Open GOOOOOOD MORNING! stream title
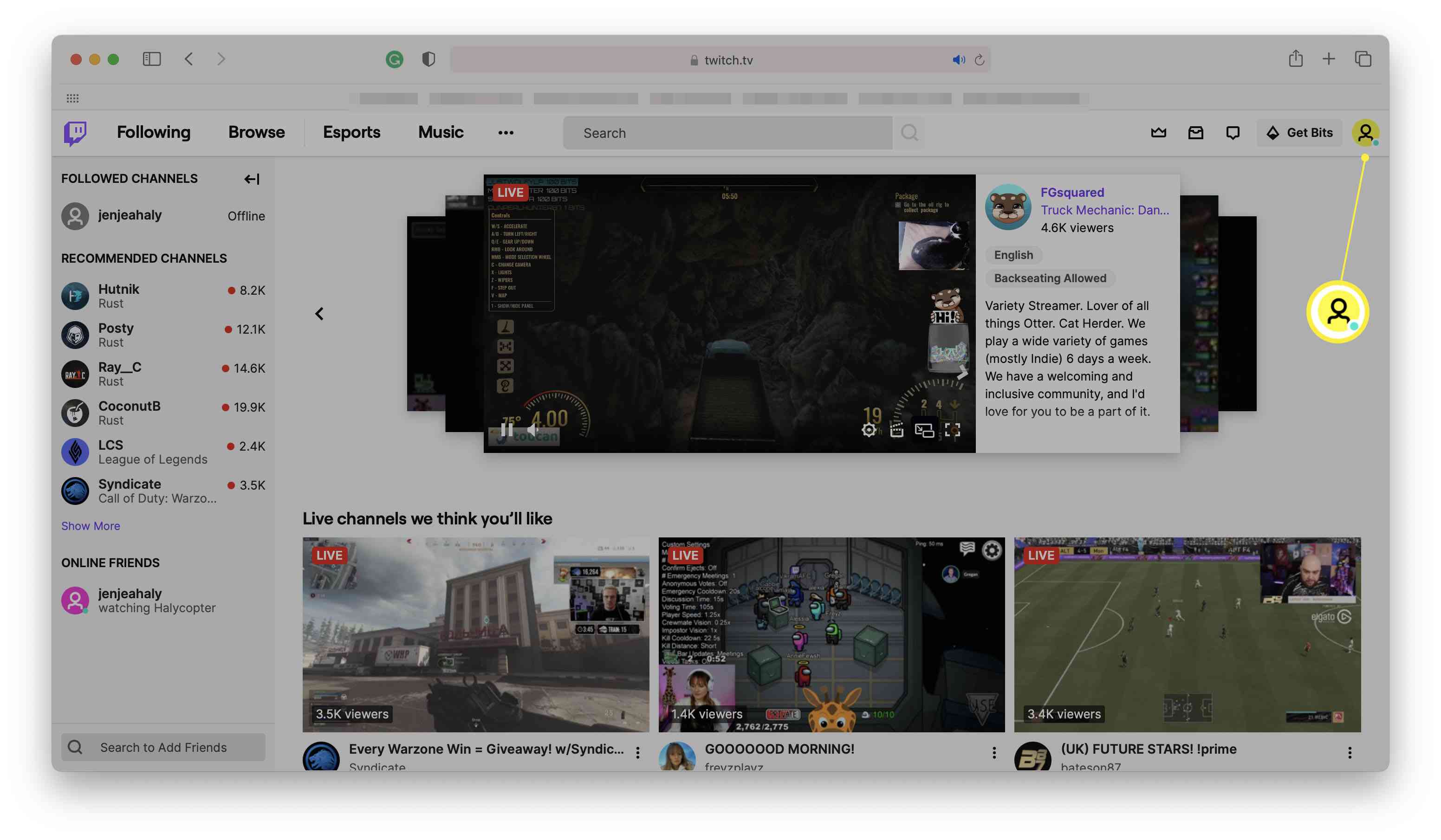The height and width of the screenshot is (840, 1441). click(x=779, y=749)
